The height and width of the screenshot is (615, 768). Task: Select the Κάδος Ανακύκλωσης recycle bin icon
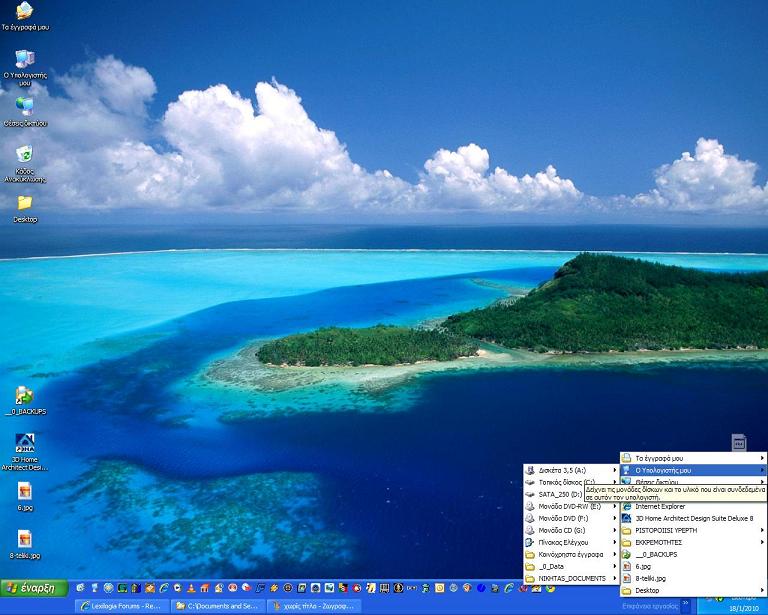click(x=25, y=164)
